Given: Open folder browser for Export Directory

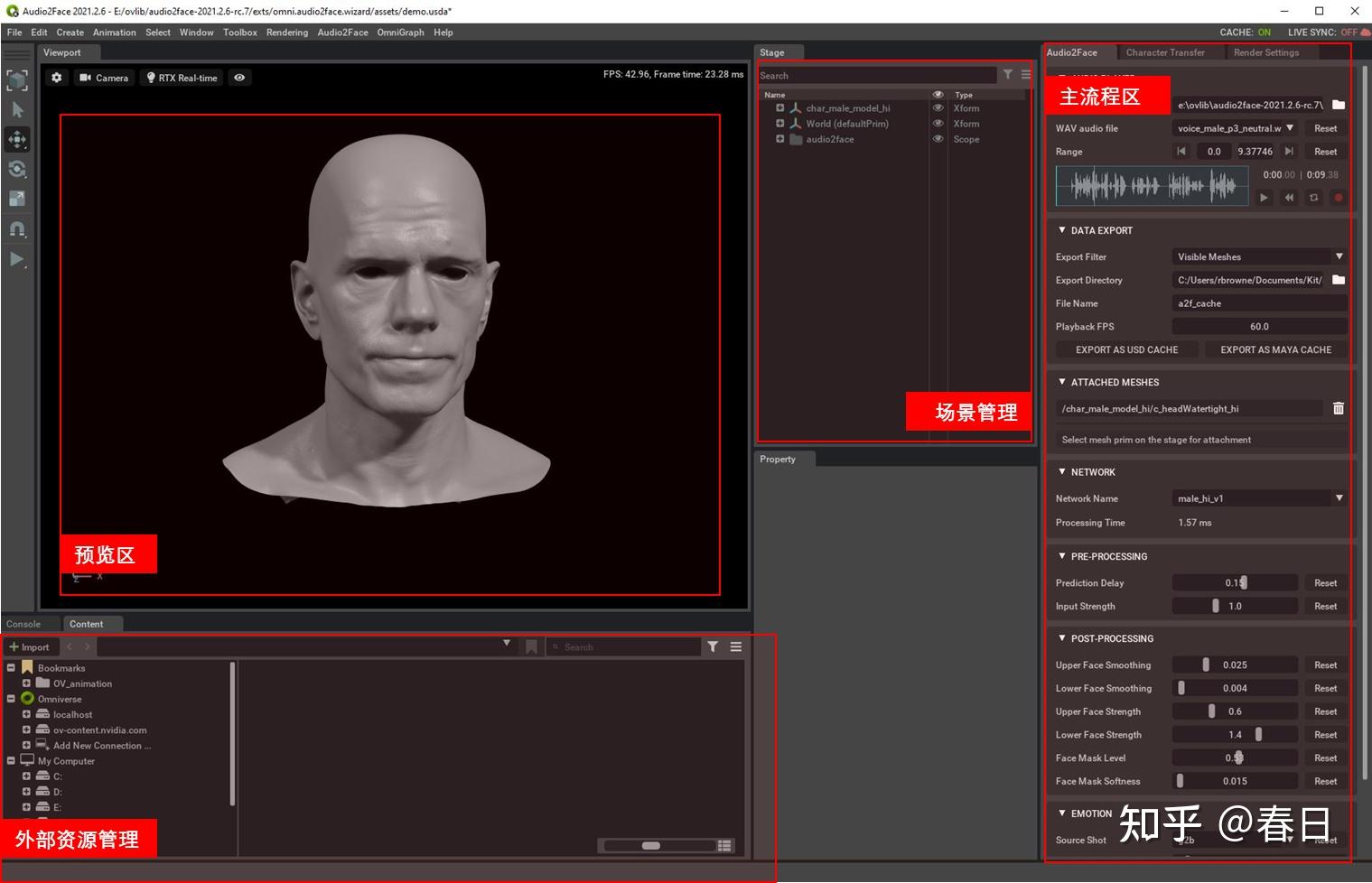Looking at the screenshot, I should click(1338, 281).
